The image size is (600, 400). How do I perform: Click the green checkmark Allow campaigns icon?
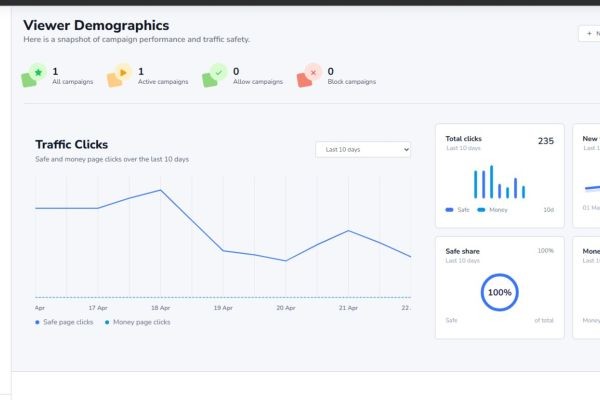pos(215,75)
